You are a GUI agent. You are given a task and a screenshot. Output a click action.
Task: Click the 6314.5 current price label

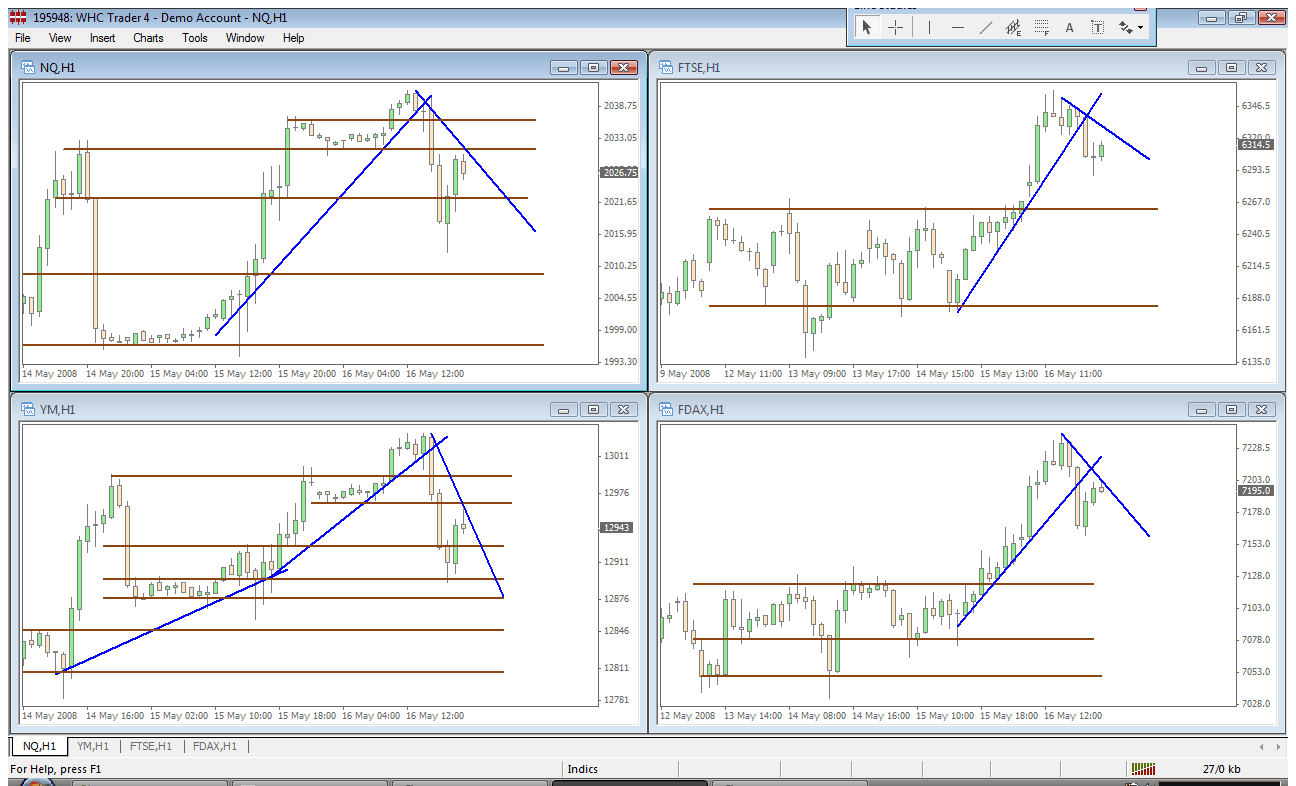(1256, 145)
